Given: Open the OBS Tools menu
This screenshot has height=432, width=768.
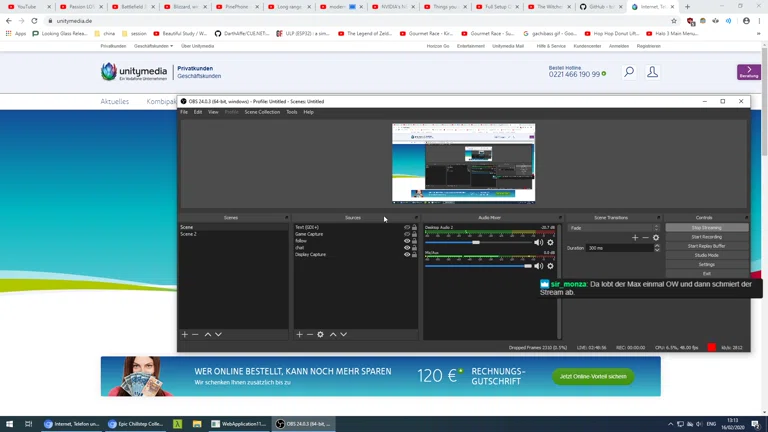Looking at the screenshot, I should point(291,112).
